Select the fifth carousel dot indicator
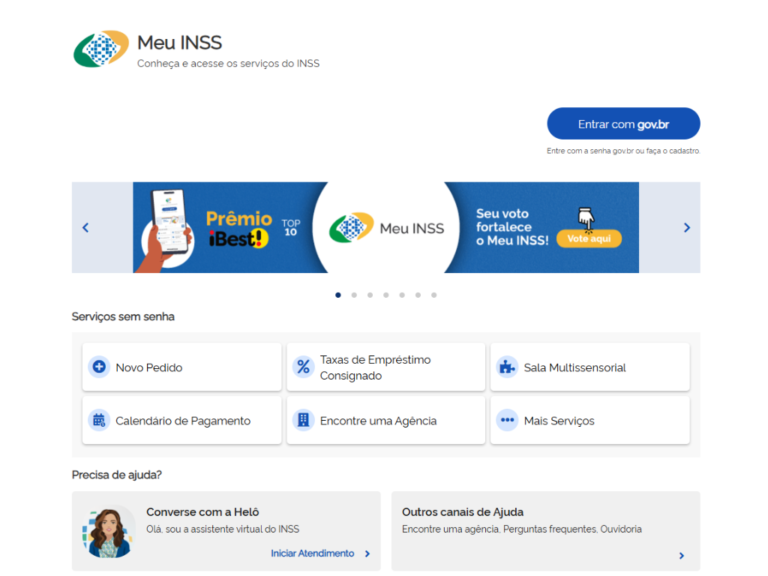The height and width of the screenshot is (576, 768). (402, 295)
